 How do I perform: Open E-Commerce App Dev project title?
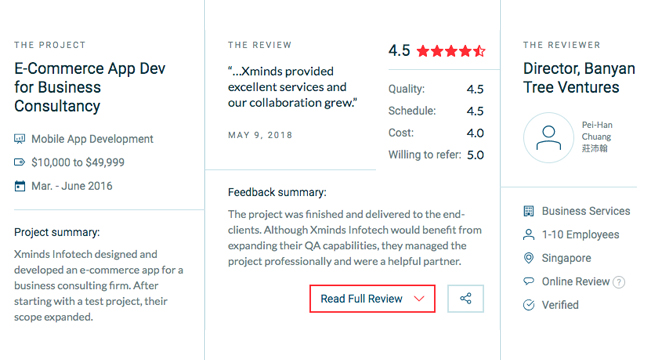[x=90, y=87]
